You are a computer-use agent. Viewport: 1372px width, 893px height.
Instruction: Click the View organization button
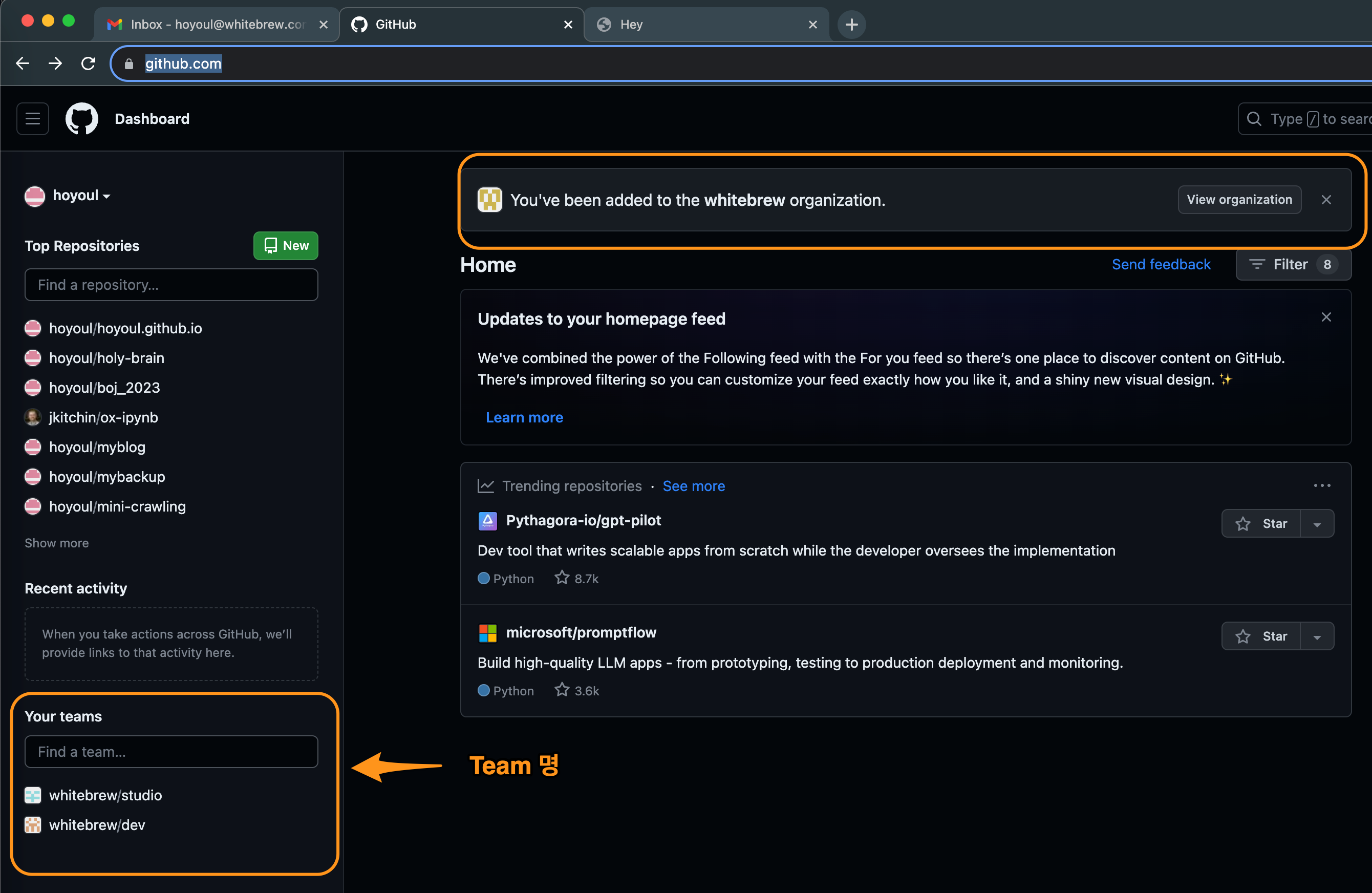tap(1239, 200)
